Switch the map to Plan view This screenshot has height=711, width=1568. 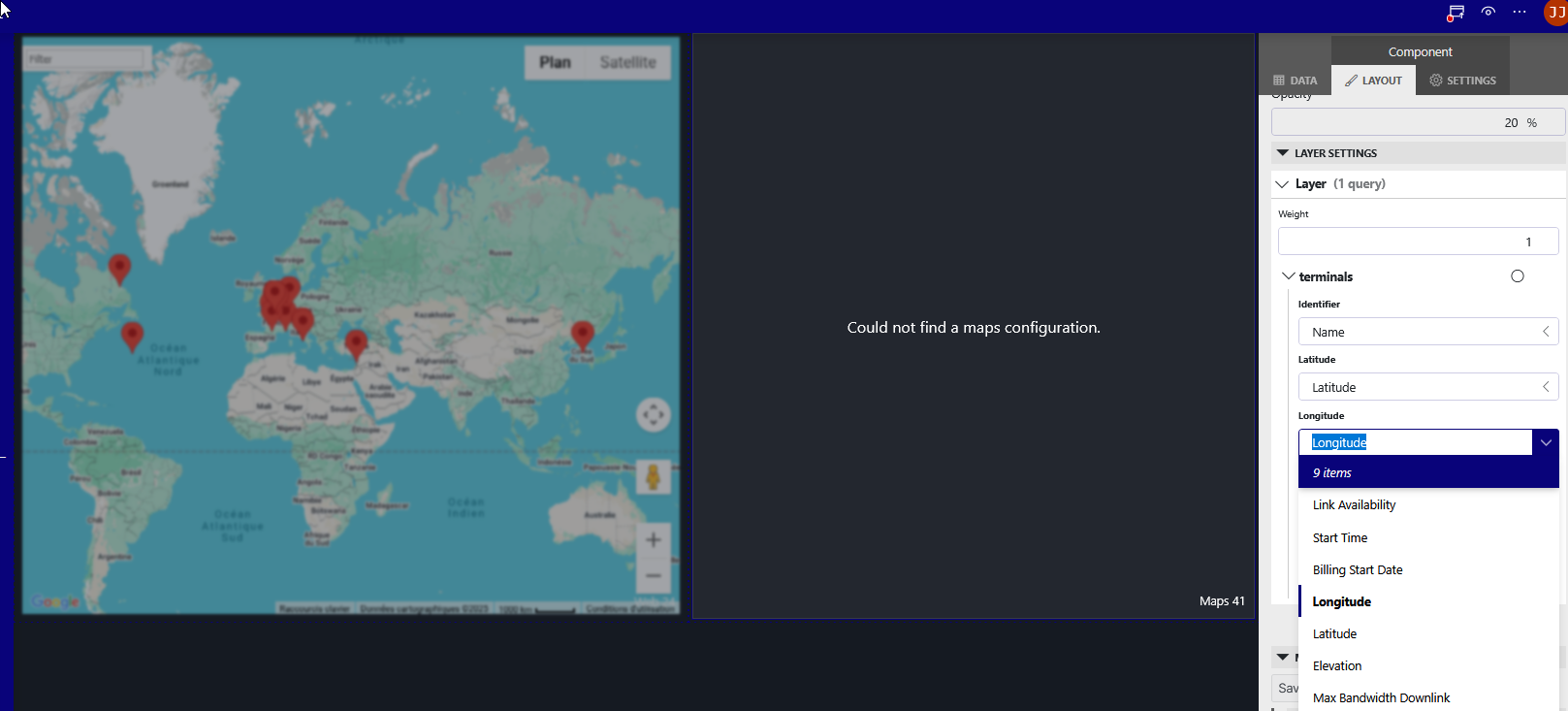click(555, 62)
